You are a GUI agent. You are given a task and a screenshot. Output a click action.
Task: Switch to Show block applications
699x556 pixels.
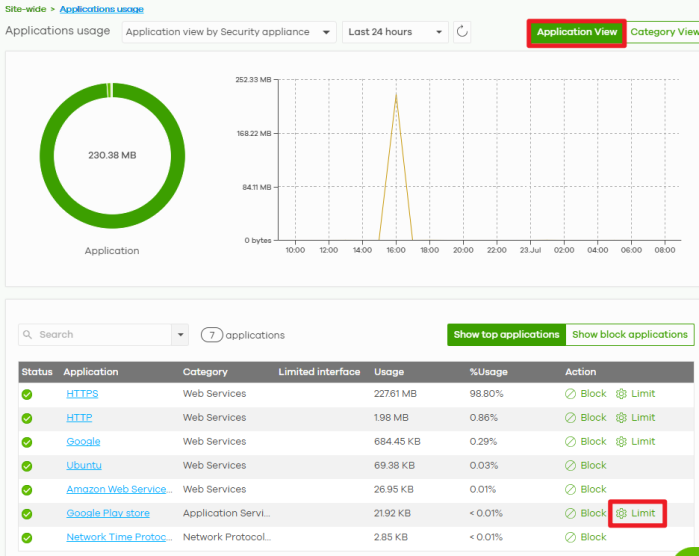629,334
